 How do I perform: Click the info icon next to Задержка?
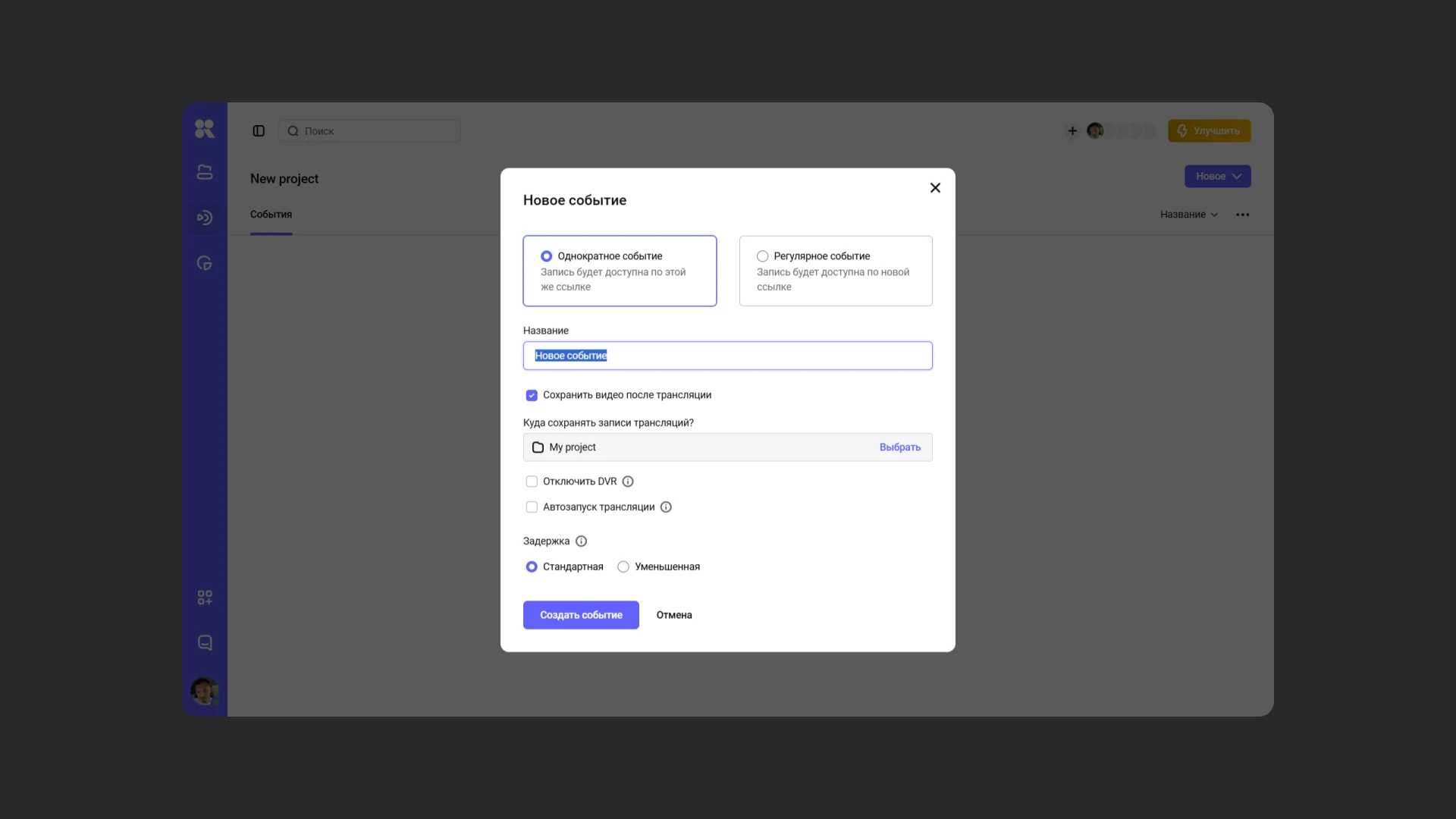click(x=581, y=541)
